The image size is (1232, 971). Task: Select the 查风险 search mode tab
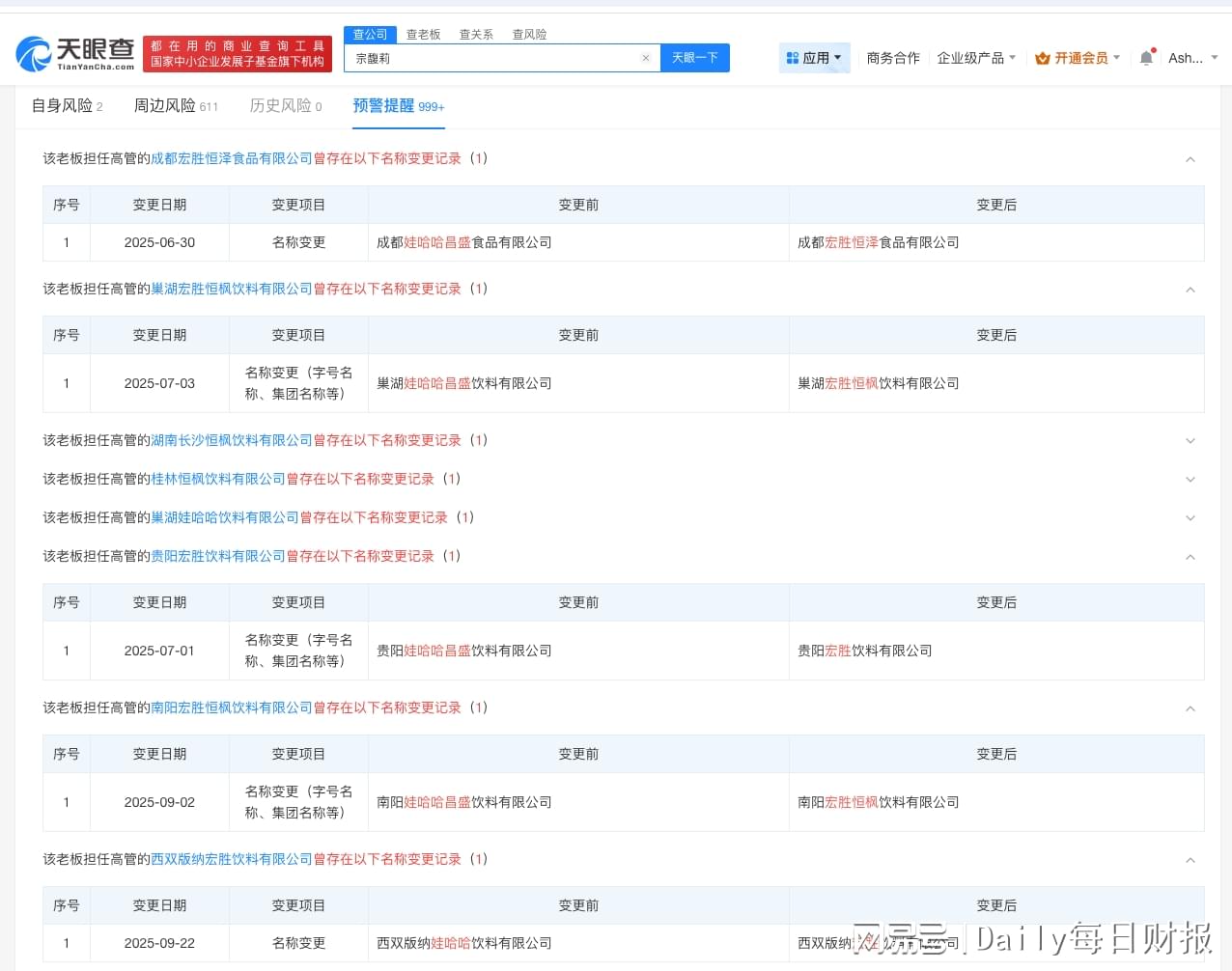pos(529,35)
